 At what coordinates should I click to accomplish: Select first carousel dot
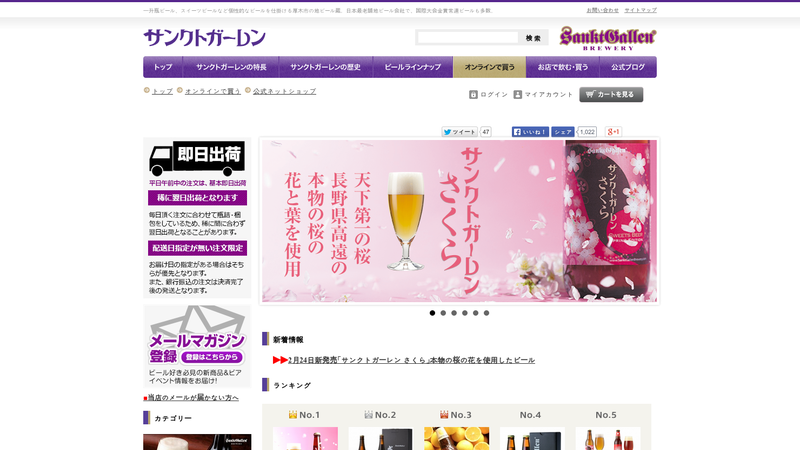432,313
